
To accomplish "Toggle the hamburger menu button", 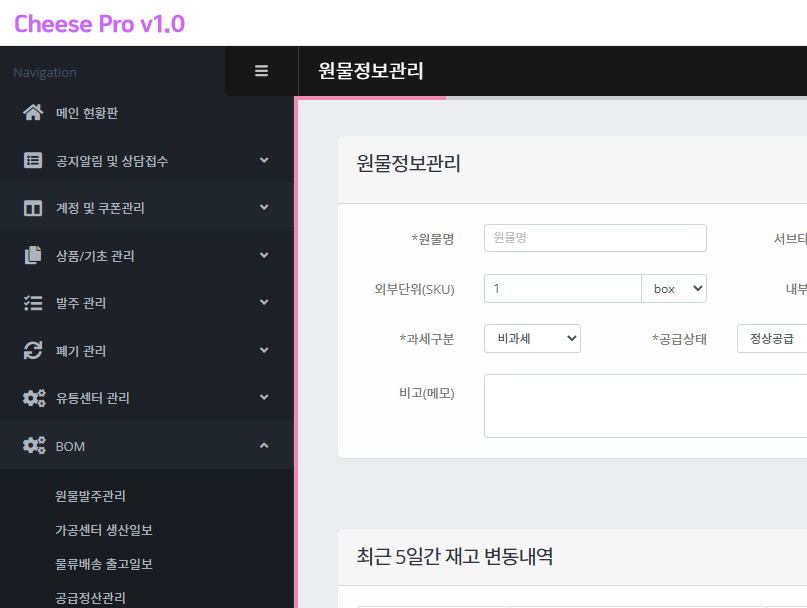I will [261, 71].
